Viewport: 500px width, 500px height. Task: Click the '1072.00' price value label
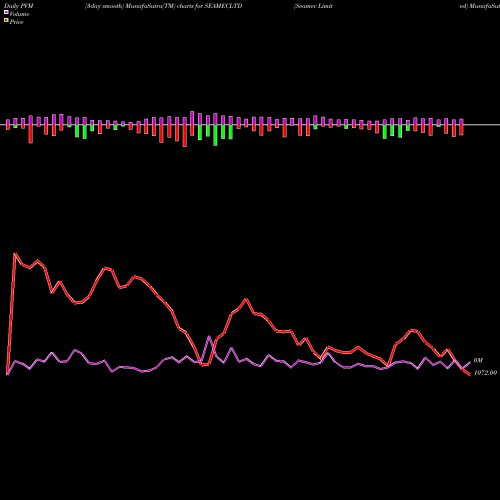(x=485, y=373)
